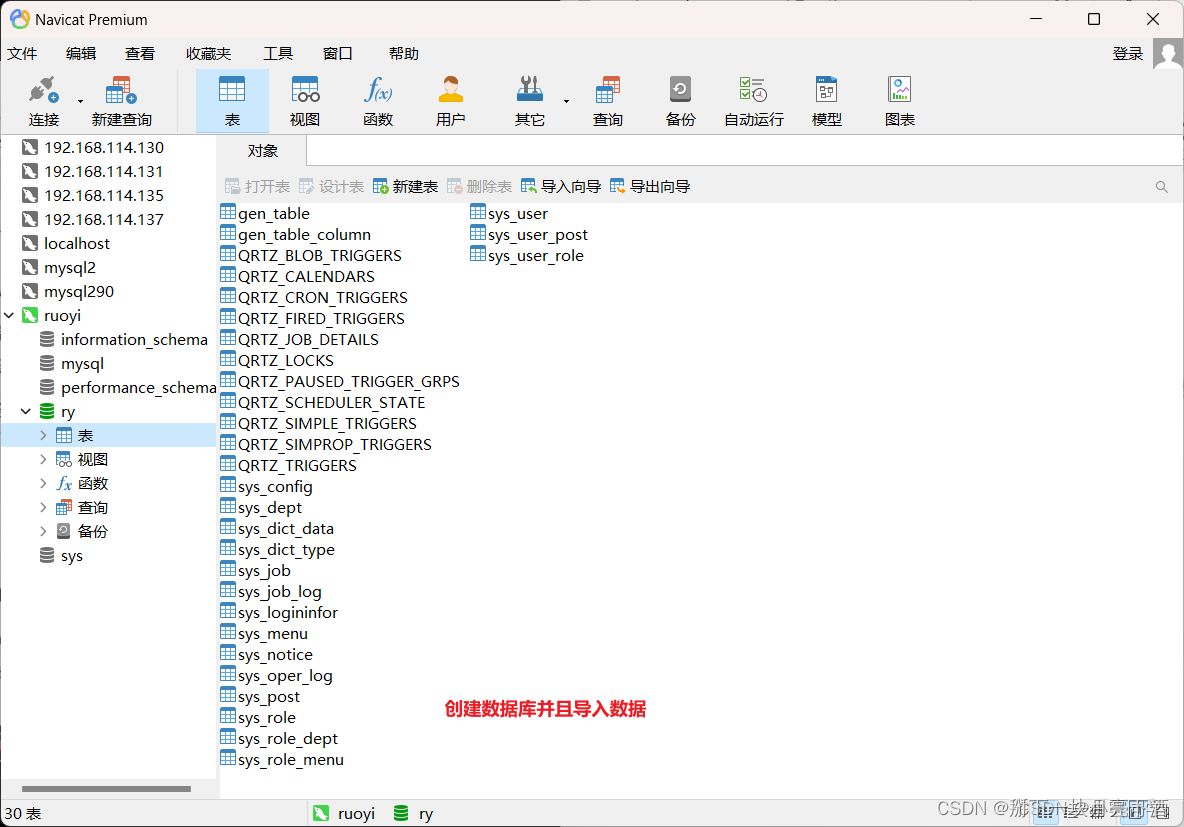Click the 删除表 (Delete Table) button
1184x827 pixels.
[479, 187]
